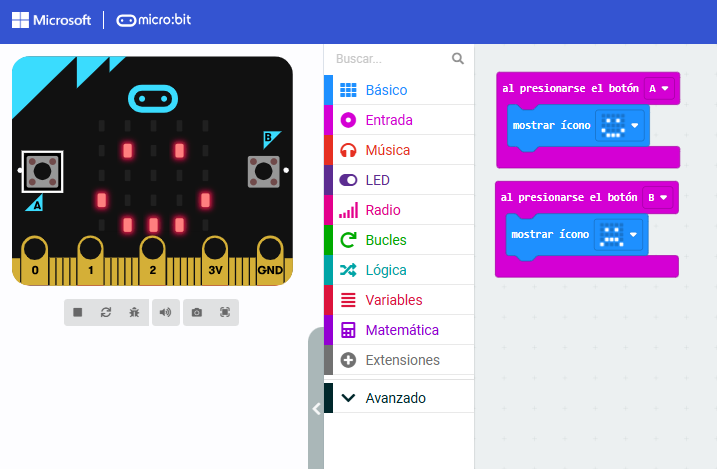The image size is (717, 469).
Task: Click the LED toggle icon
Action: click(348, 180)
